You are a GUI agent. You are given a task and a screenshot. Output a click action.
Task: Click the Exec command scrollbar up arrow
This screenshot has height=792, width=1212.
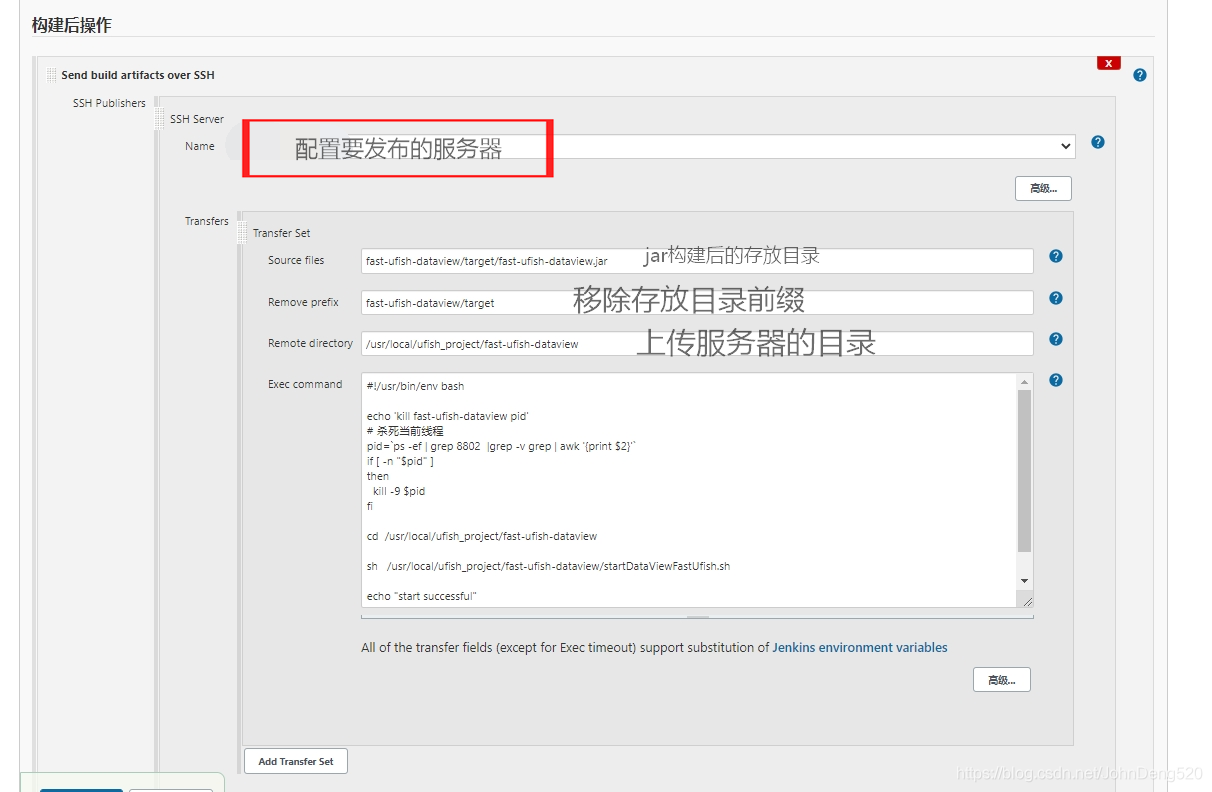click(1025, 382)
